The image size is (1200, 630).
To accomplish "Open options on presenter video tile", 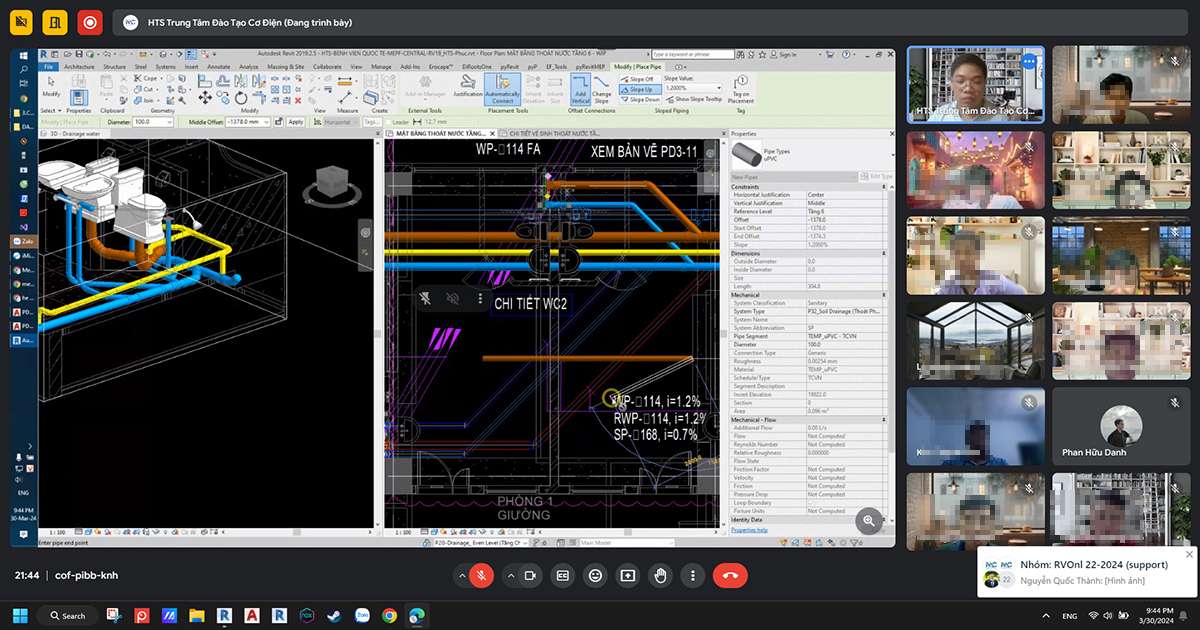I will [x=1029, y=61].
